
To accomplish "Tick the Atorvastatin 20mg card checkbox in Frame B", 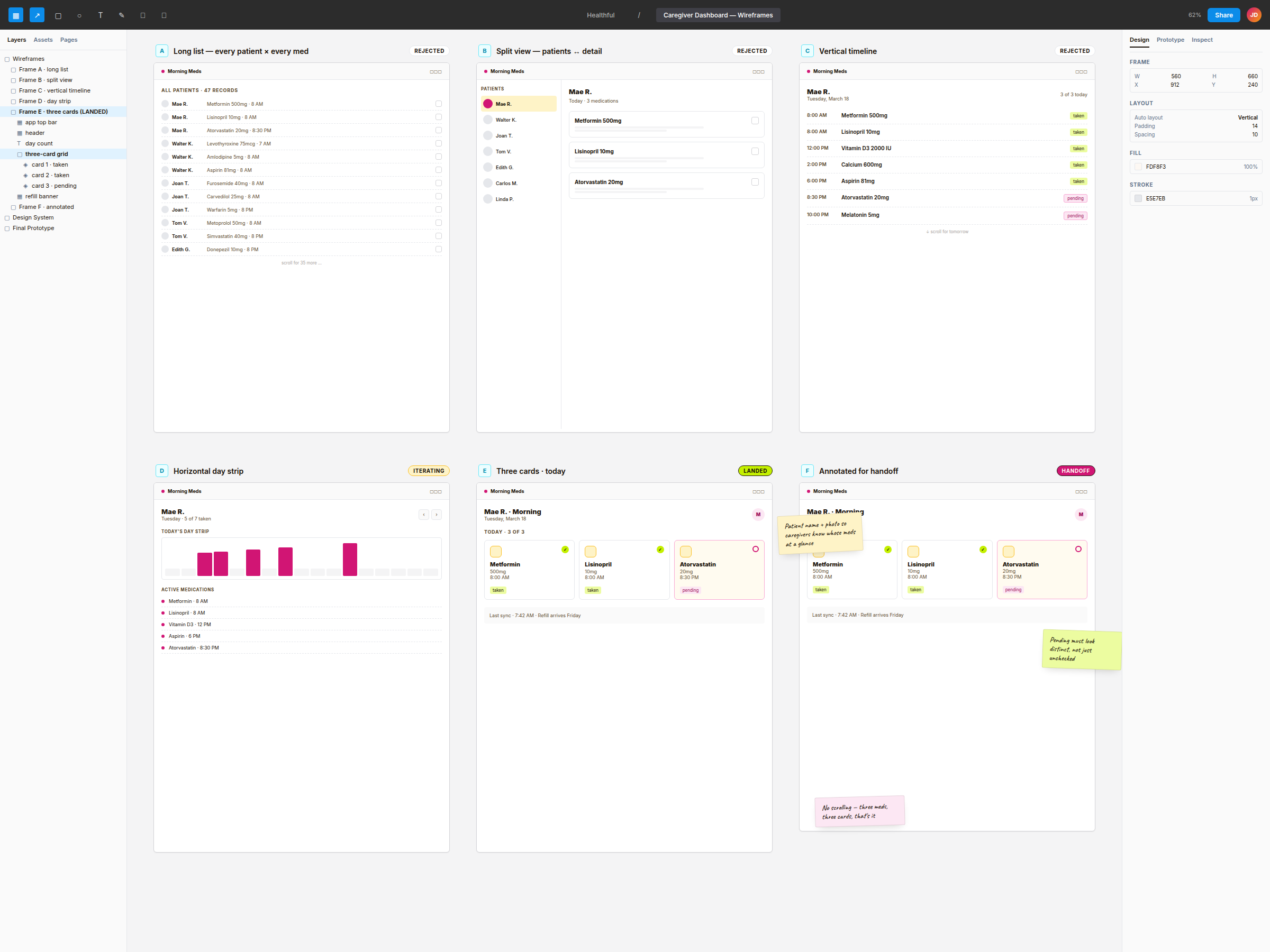I will [x=755, y=182].
